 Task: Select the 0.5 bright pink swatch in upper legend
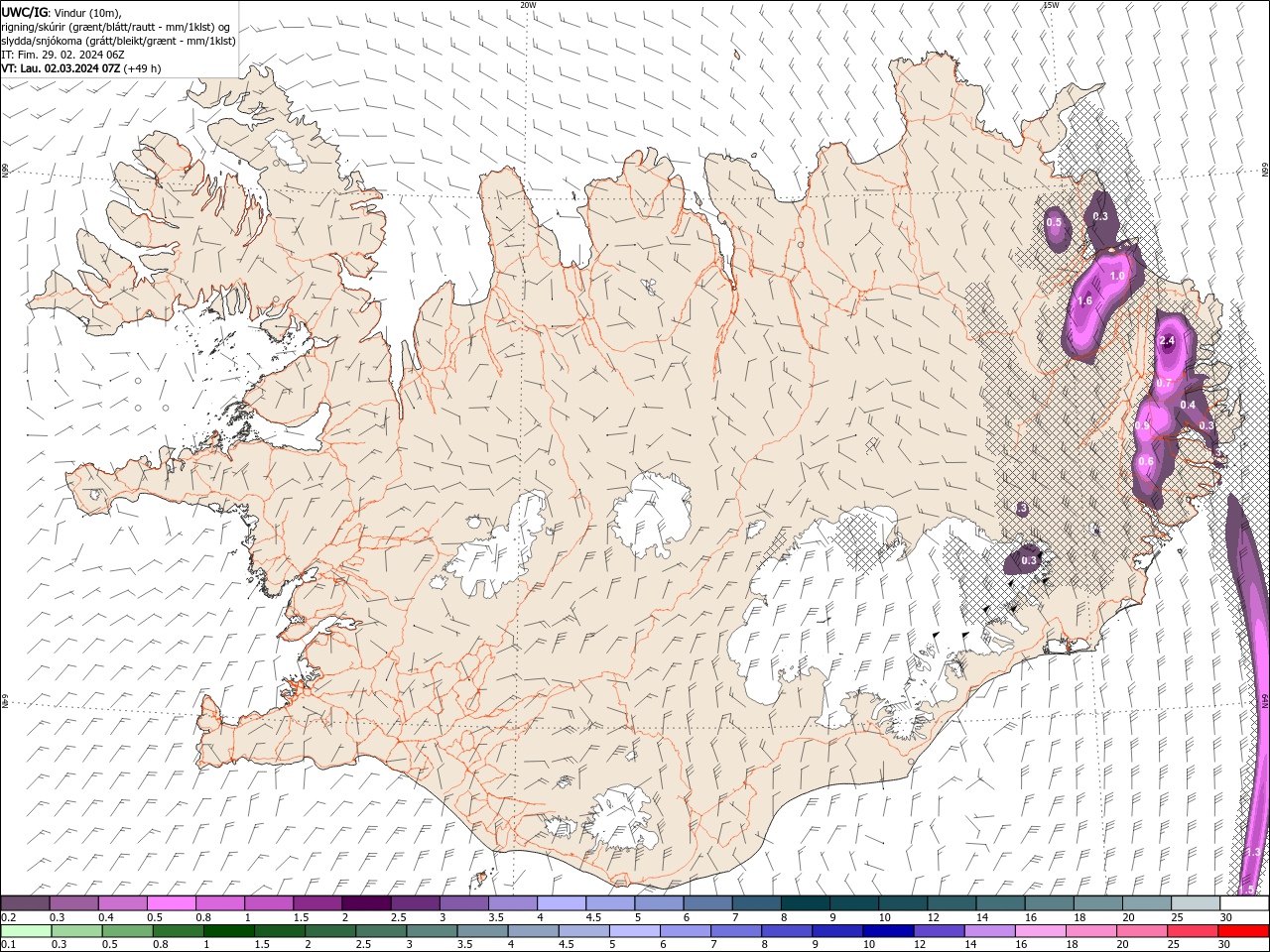172,903
